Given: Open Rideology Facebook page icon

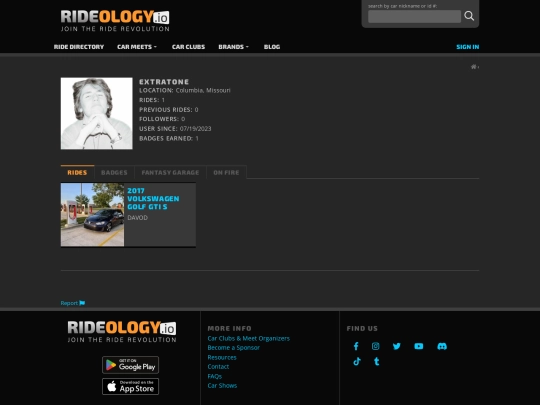Looking at the screenshot, I should pyautogui.click(x=356, y=346).
